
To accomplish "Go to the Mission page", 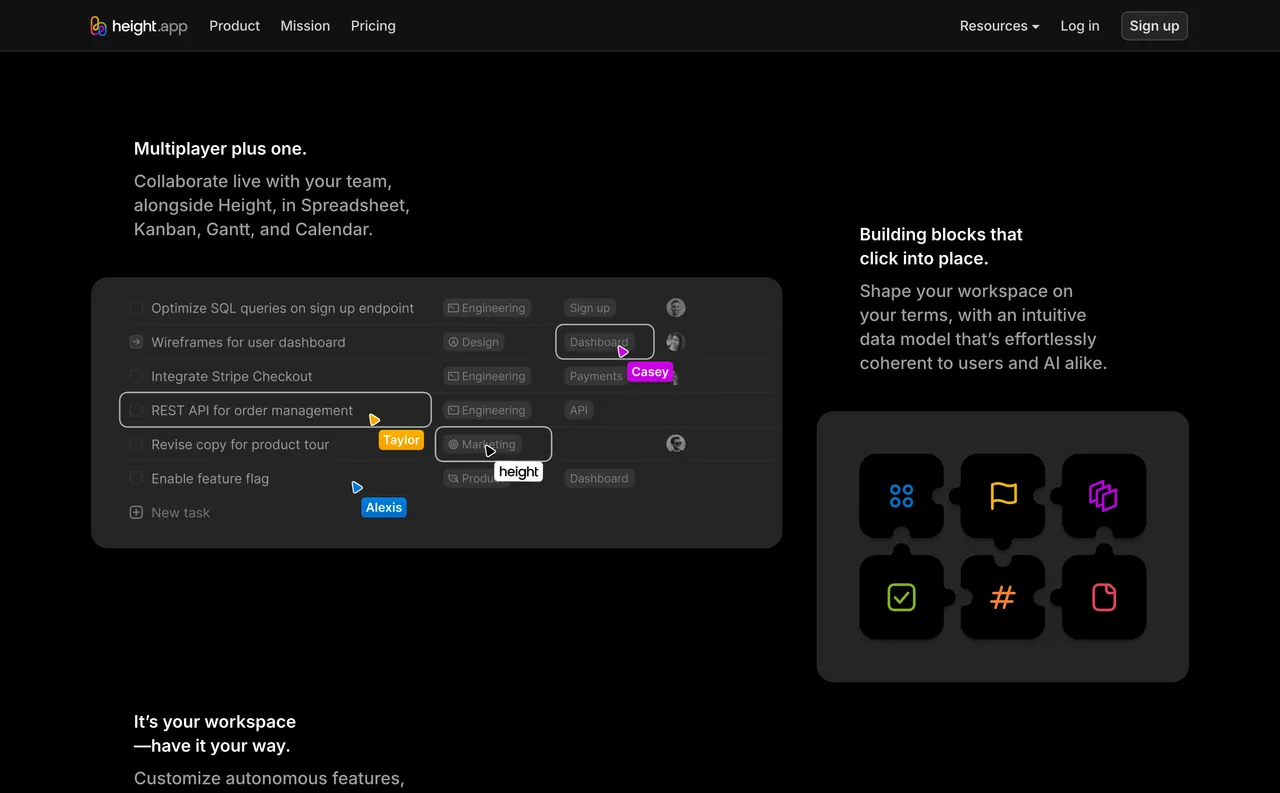I will pyautogui.click(x=305, y=25).
